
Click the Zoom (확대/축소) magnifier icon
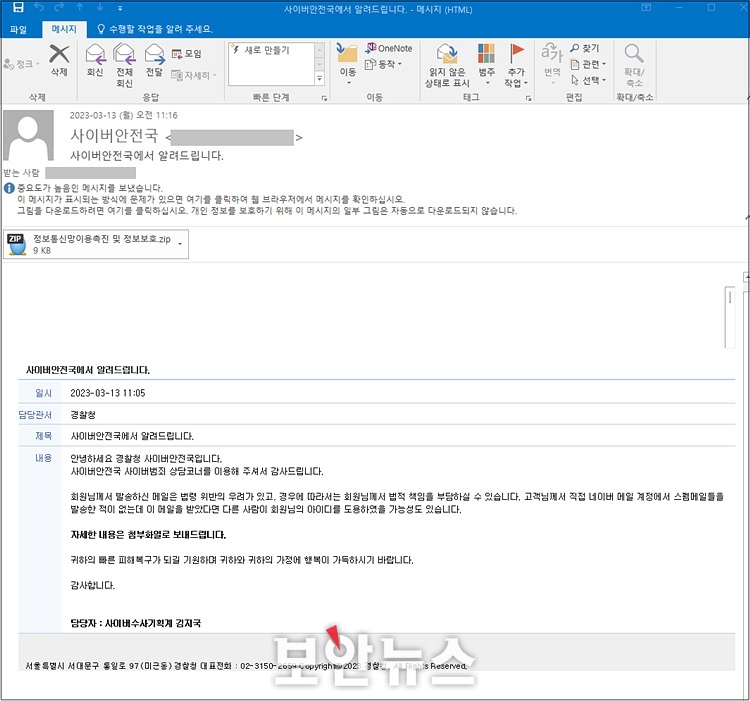coord(634,53)
